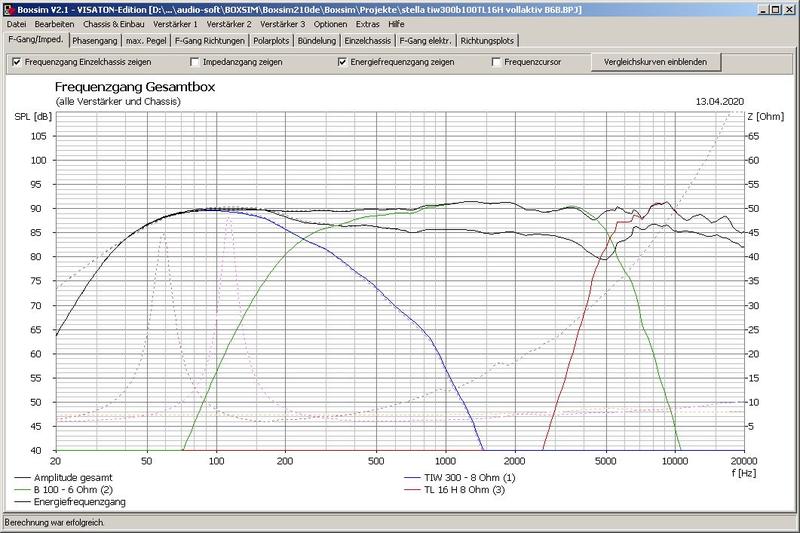Screen dimensions: 800x533
Task: Tick the Frequenzcursor checkbox
Action: coord(497,62)
